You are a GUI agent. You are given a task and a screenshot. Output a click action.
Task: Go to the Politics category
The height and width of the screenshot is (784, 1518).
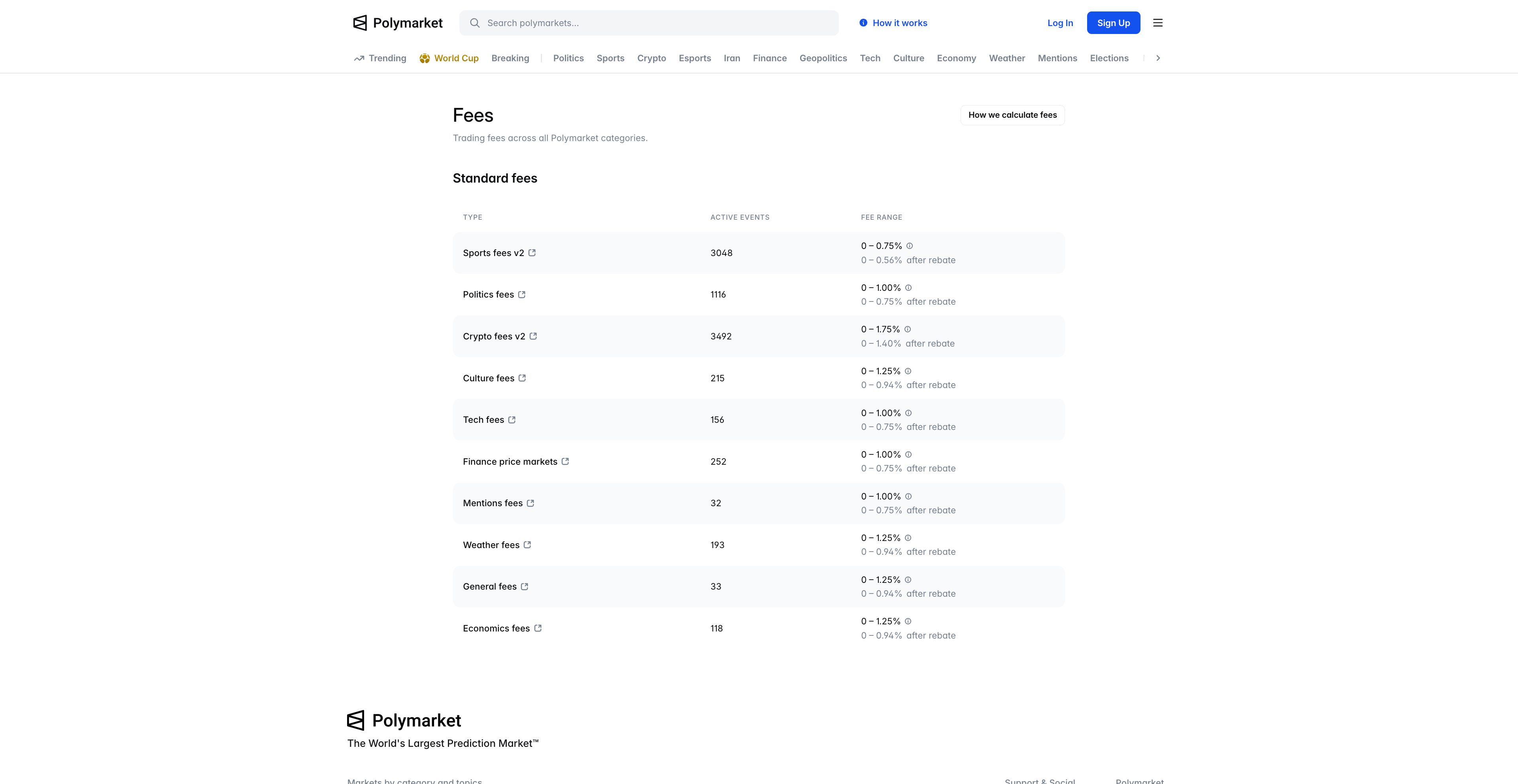coord(569,58)
